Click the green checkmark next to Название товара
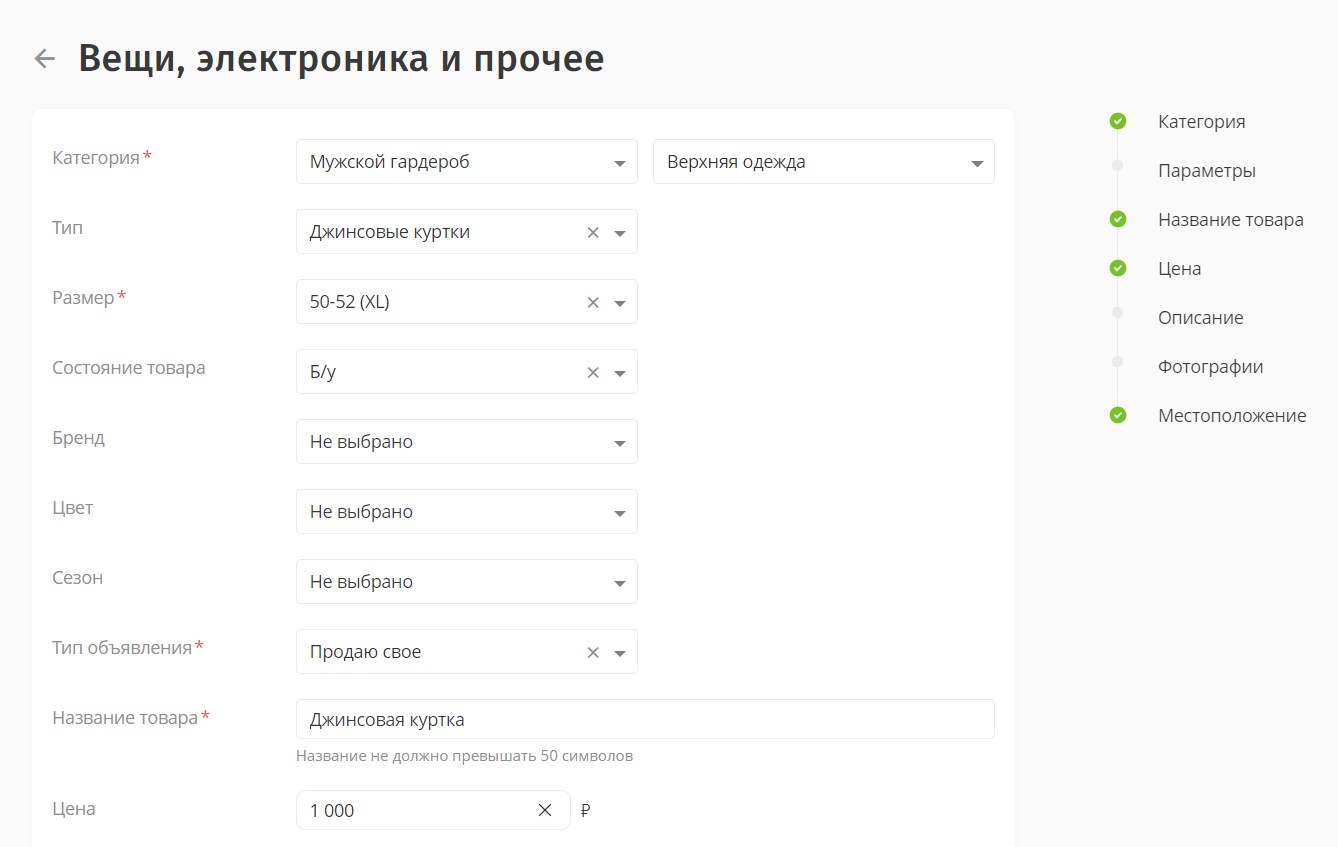Viewport: 1338px width, 847px height. (1118, 219)
